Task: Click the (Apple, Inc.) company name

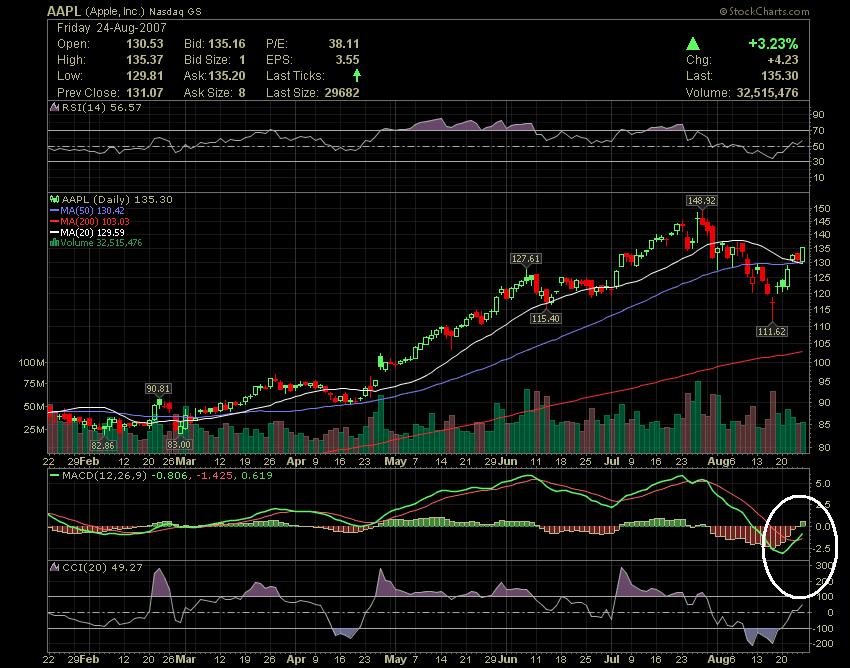Action: pyautogui.click(x=115, y=11)
